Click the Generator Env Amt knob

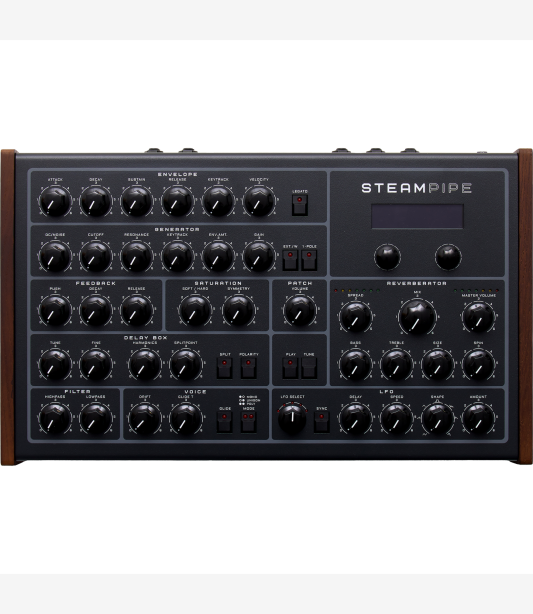tap(218, 256)
